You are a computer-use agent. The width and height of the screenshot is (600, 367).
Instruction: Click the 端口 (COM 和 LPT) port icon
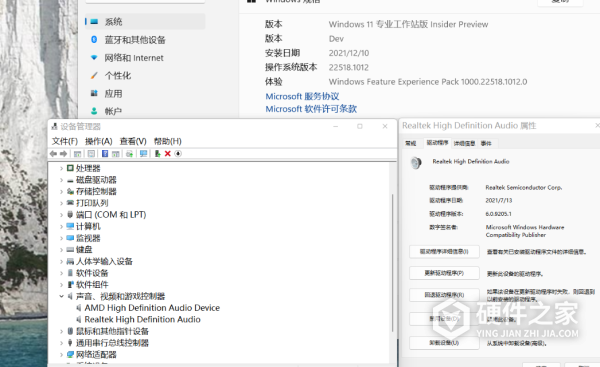coord(70,215)
